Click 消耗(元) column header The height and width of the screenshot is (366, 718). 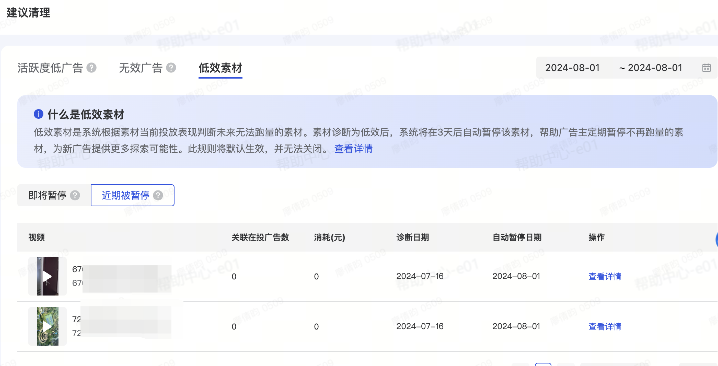tap(329, 237)
